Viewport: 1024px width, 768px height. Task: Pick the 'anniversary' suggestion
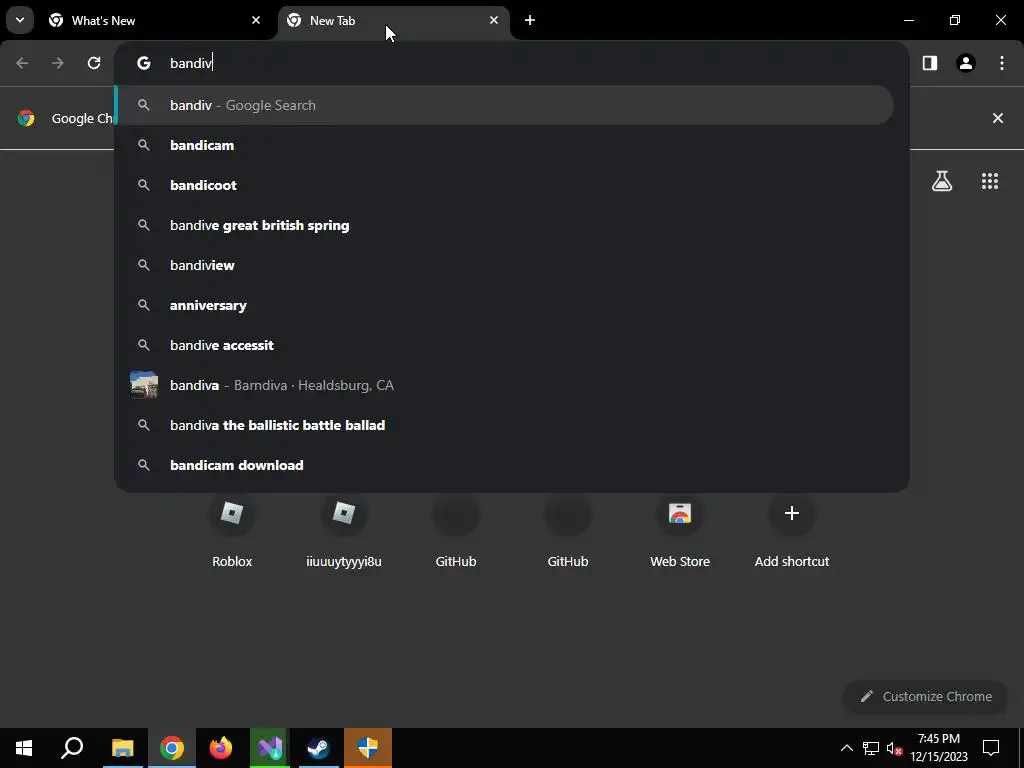coord(504,305)
